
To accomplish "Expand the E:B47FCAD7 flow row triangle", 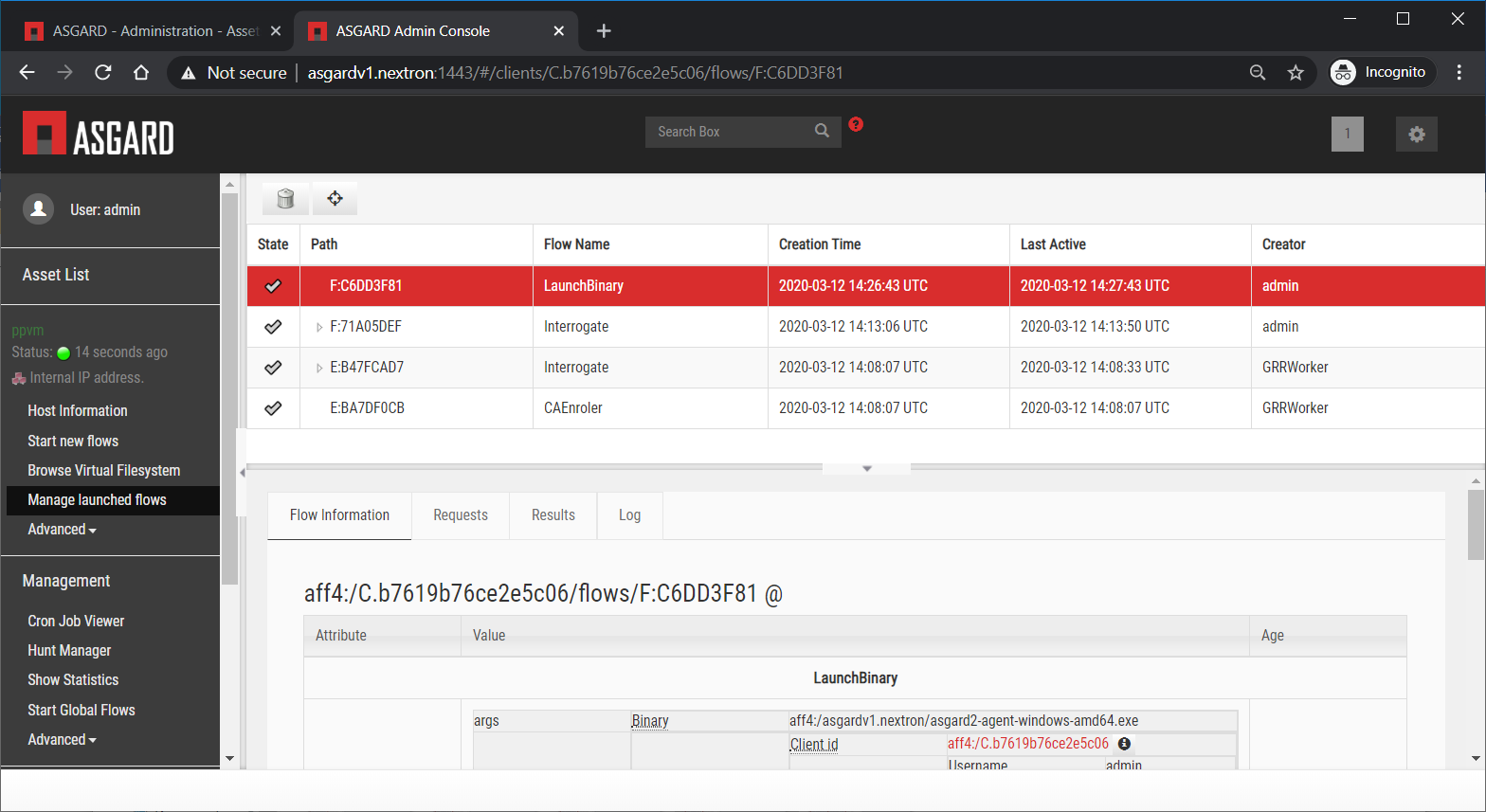I will [x=319, y=368].
